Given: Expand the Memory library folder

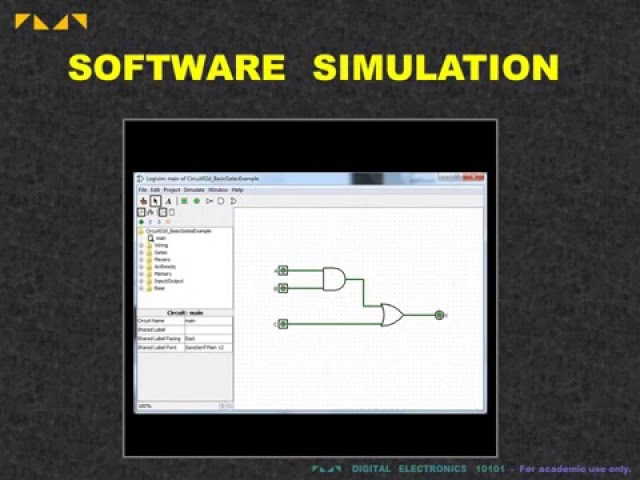Looking at the screenshot, I should point(142,274).
